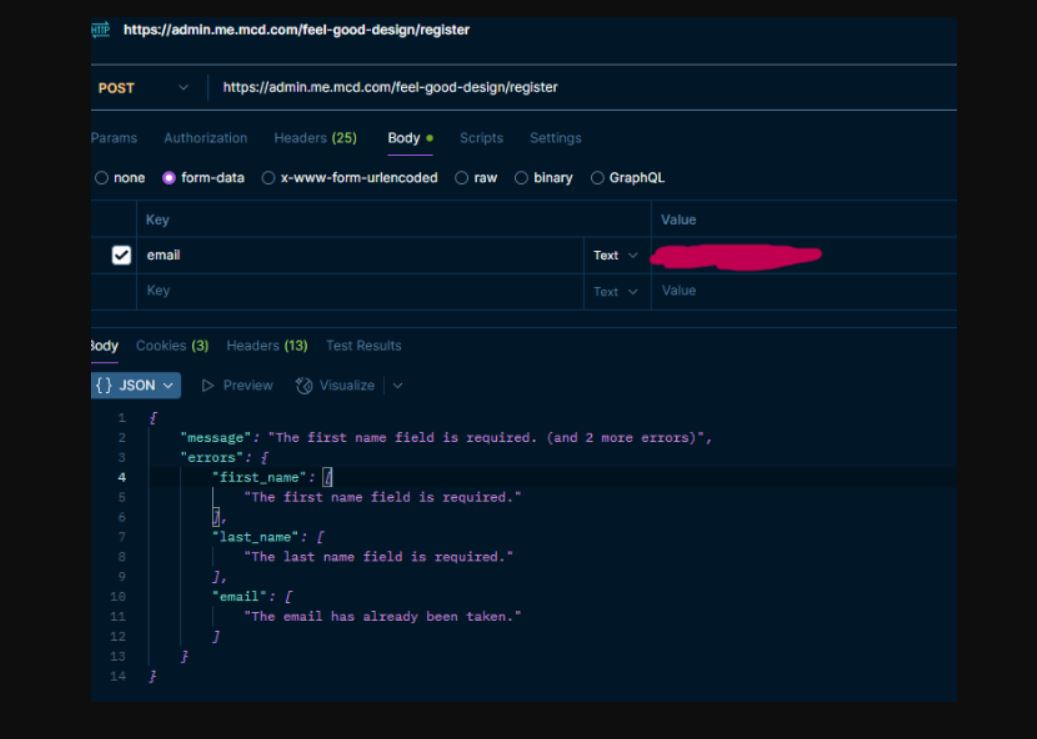Open the response Cookies (3) tab
1037x739 pixels.
click(x=172, y=346)
